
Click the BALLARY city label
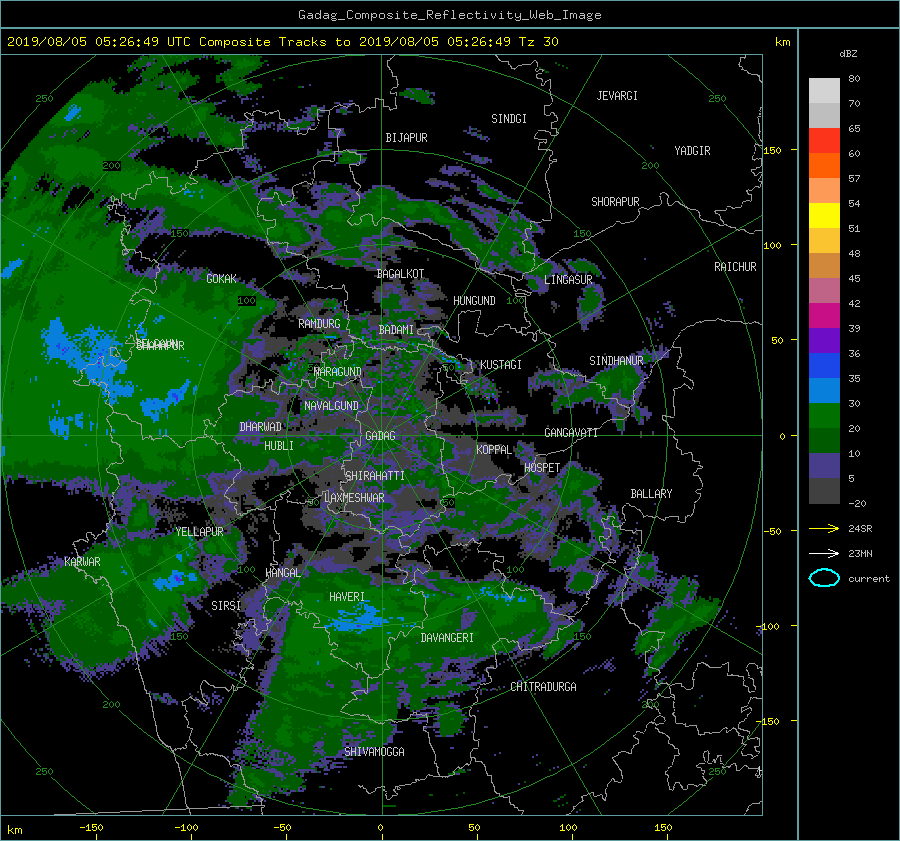651,494
